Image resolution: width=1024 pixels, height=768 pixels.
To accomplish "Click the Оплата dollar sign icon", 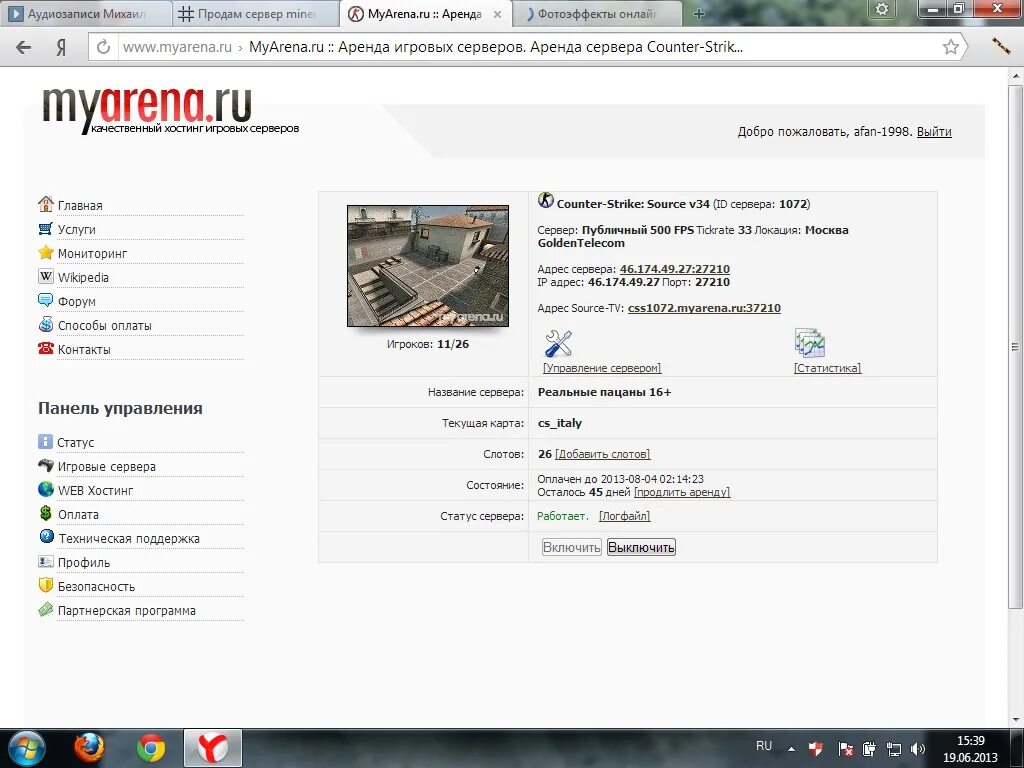I will [x=46, y=513].
